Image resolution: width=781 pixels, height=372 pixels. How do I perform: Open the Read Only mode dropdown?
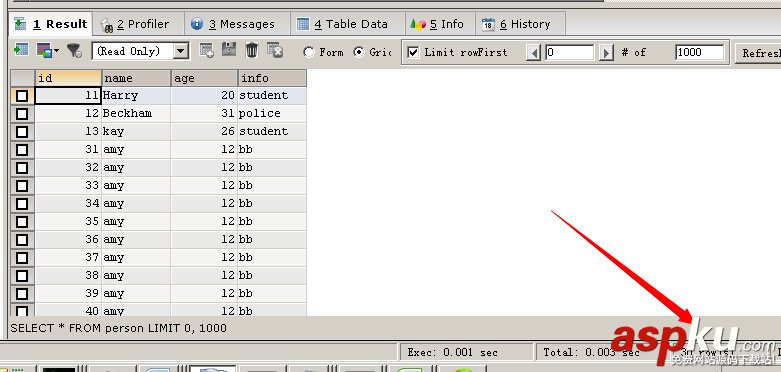(181, 51)
